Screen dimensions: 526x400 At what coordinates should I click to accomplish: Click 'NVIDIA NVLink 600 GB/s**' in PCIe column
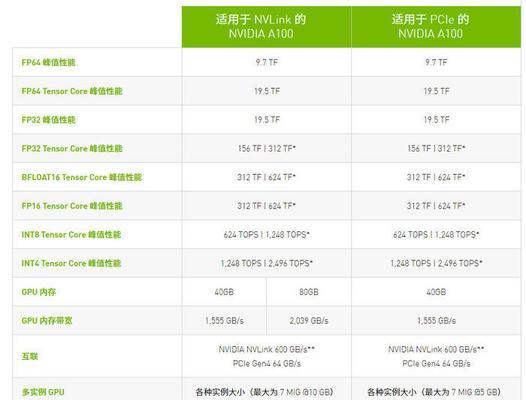click(x=436, y=349)
